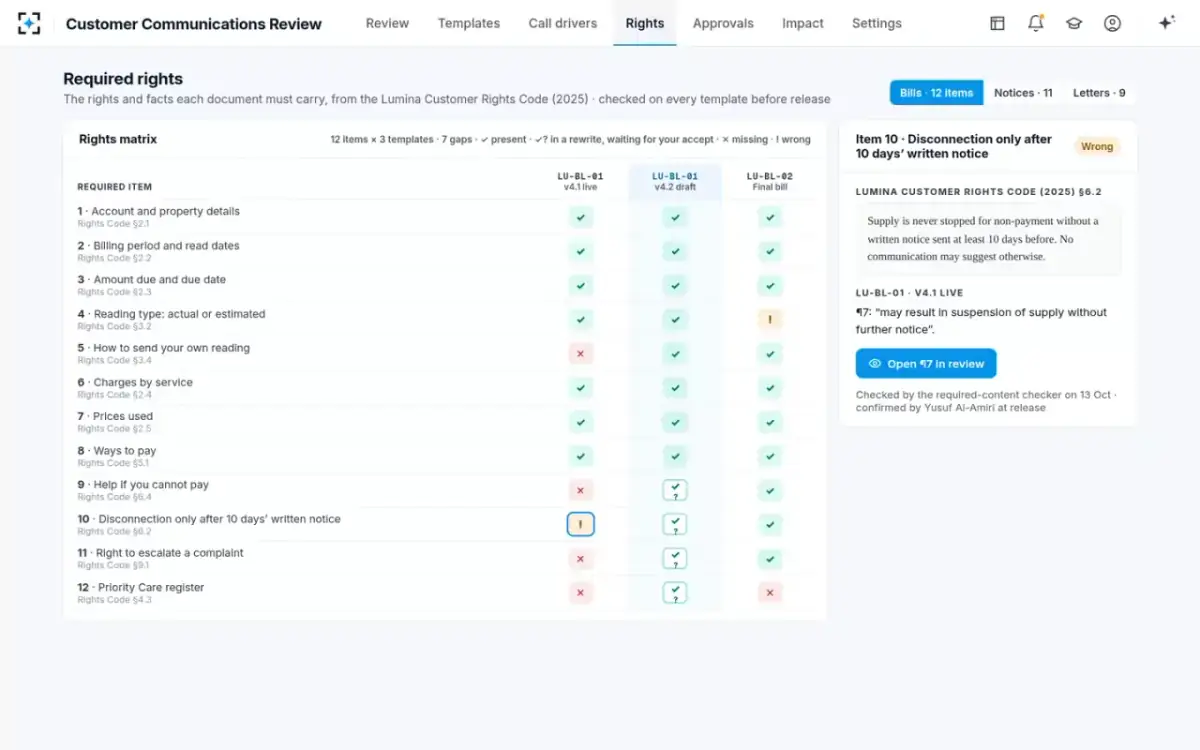Click the quoted Rights Code §6.2 passage

click(x=989, y=239)
